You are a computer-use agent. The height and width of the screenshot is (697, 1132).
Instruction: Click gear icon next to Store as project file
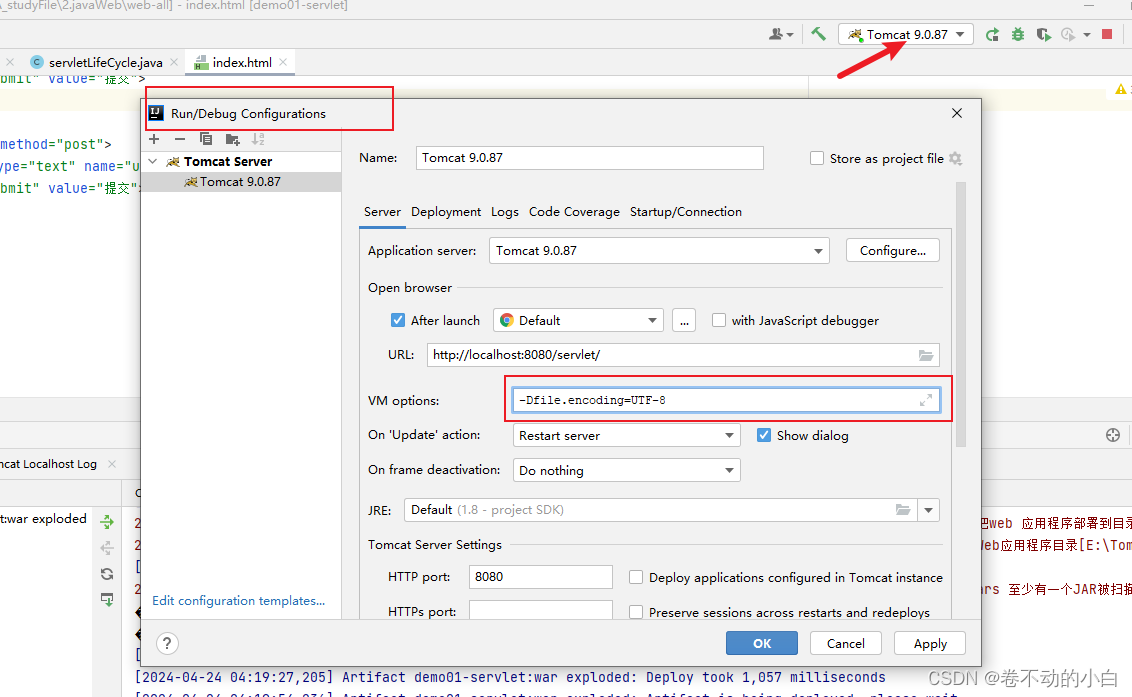click(955, 158)
